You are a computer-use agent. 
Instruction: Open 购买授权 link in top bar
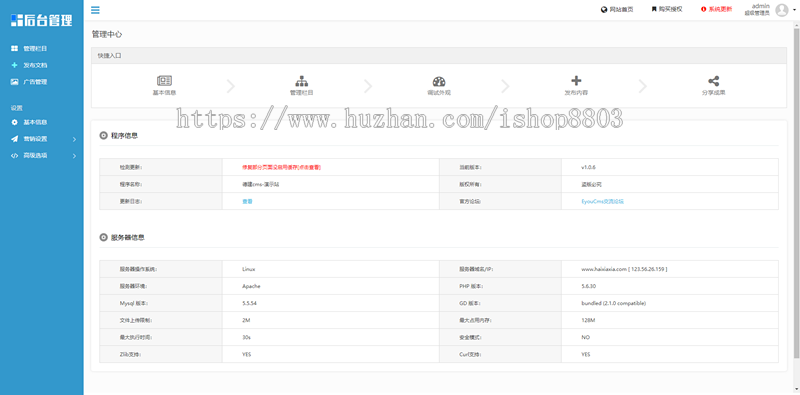point(666,9)
